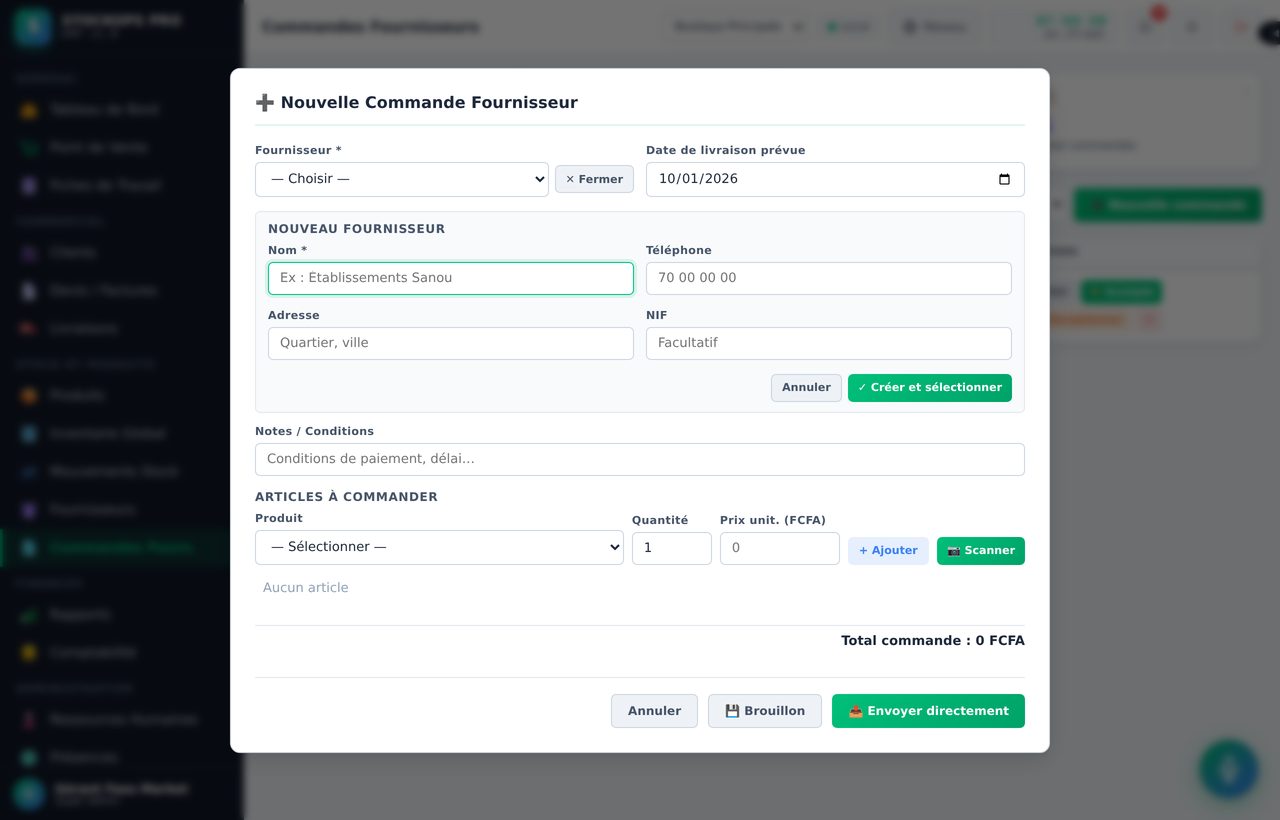The image size is (1280, 820).
Task: Click Envoyer directement to send order
Action: (x=928, y=711)
